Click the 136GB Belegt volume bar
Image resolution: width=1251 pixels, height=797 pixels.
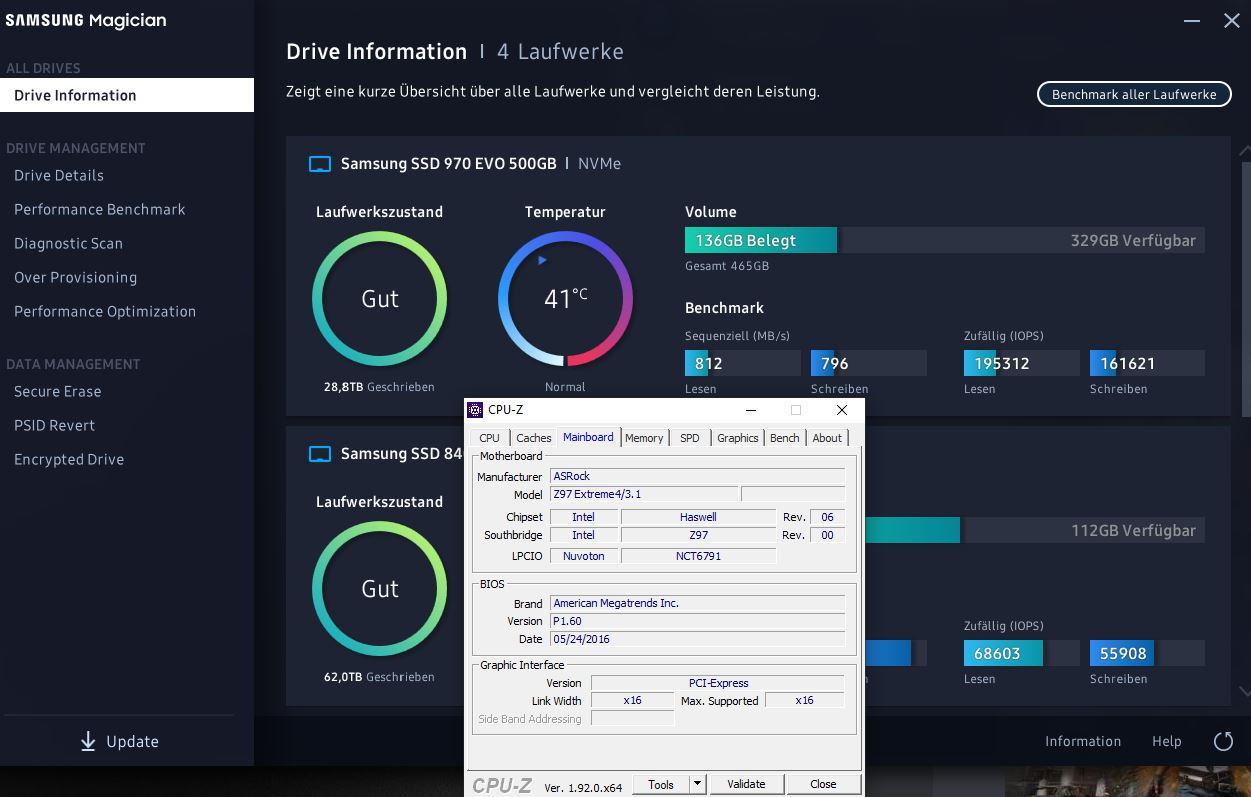(761, 240)
